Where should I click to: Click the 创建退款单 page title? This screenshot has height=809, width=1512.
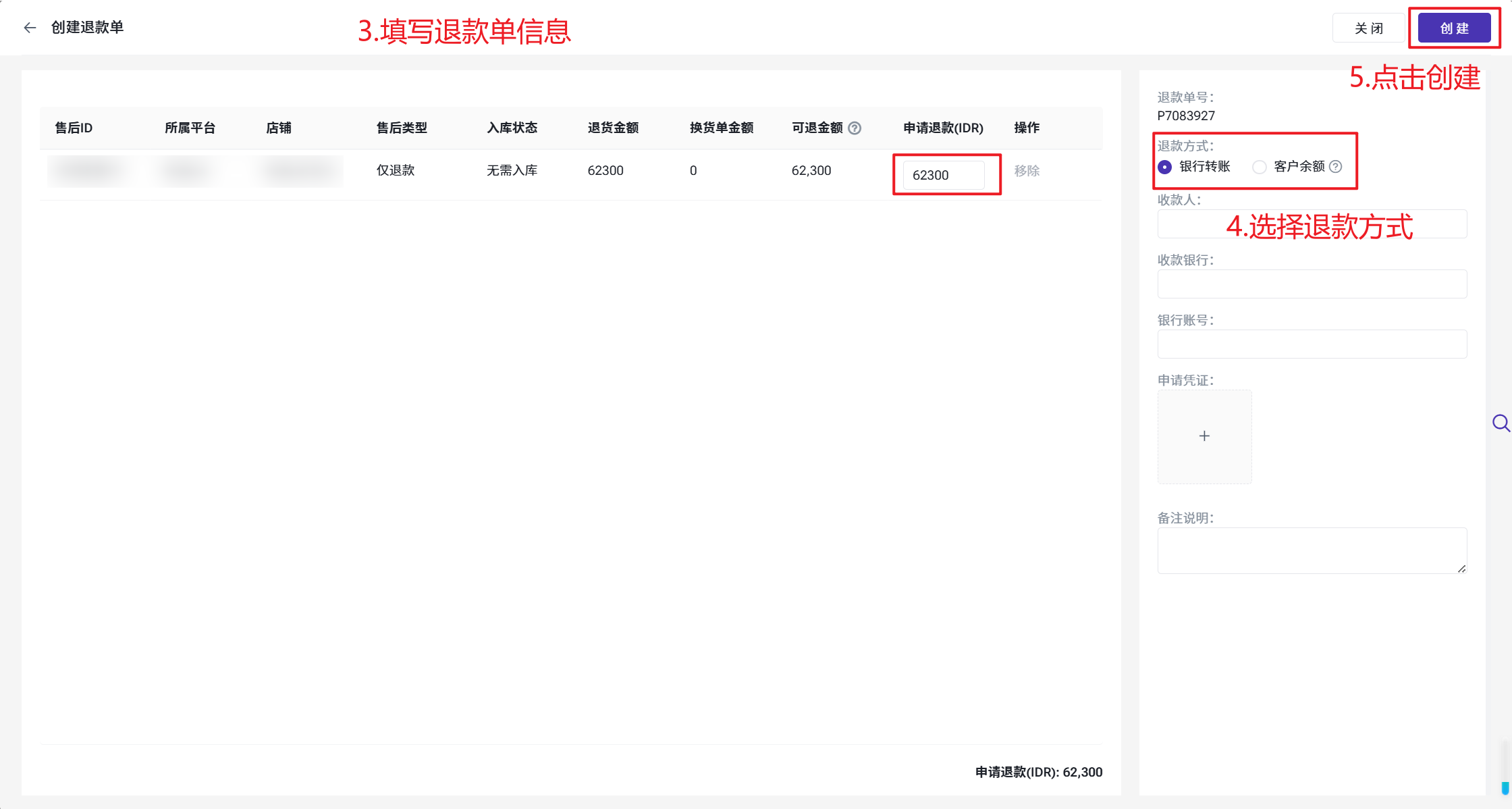pyautogui.click(x=88, y=28)
